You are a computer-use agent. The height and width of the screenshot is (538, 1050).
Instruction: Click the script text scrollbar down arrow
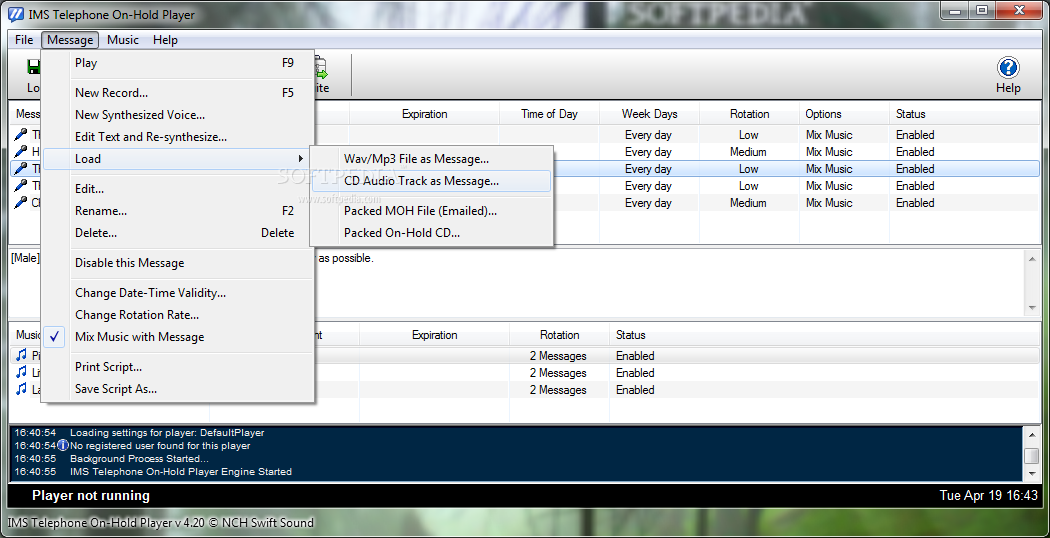[1032, 308]
